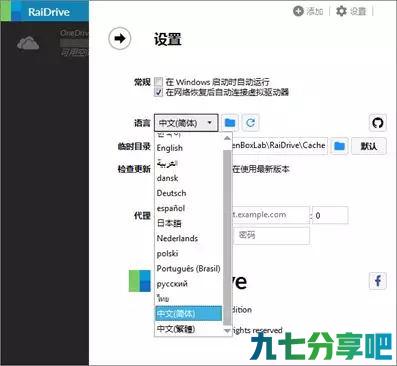Screen dimensions: 397x366
Task: Choose 中文(繁體) from the language list
Action: 188,329
